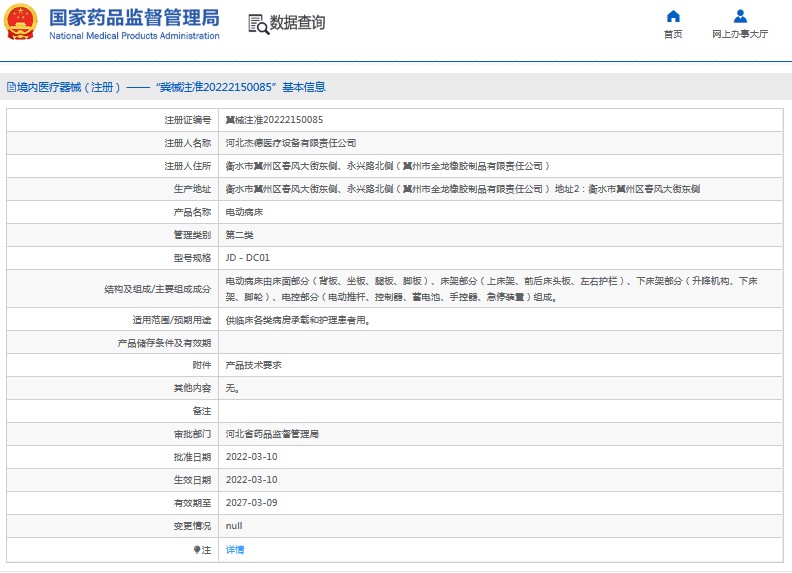Click the bulb icon beside 注 label
The height and width of the screenshot is (573, 792).
pos(197,549)
